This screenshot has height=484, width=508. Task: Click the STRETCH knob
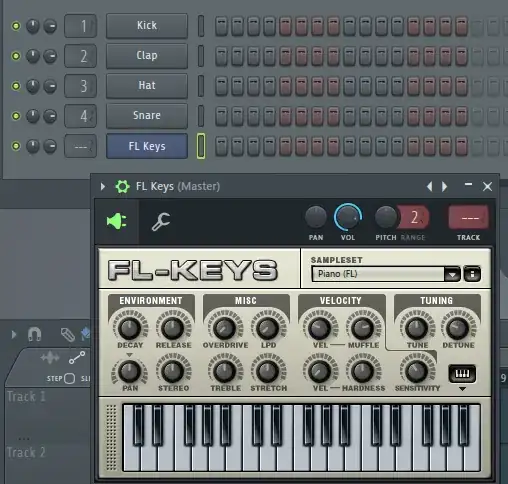268,371
